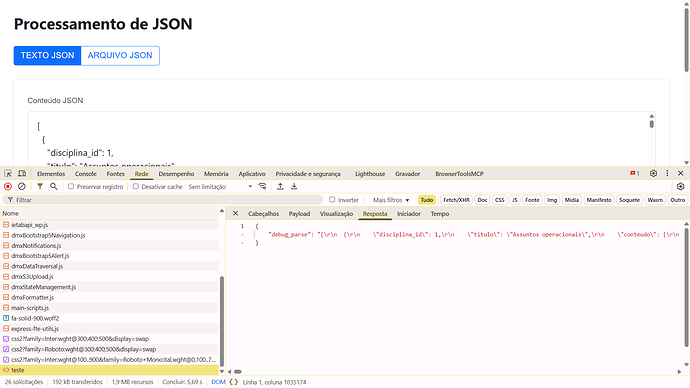Open the DevTools three-dot menu

(667, 174)
